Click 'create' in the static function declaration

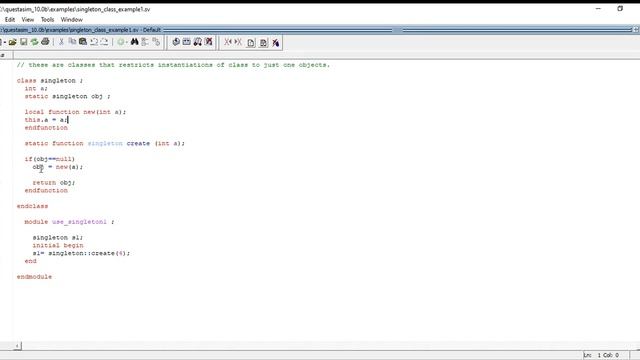(138, 143)
